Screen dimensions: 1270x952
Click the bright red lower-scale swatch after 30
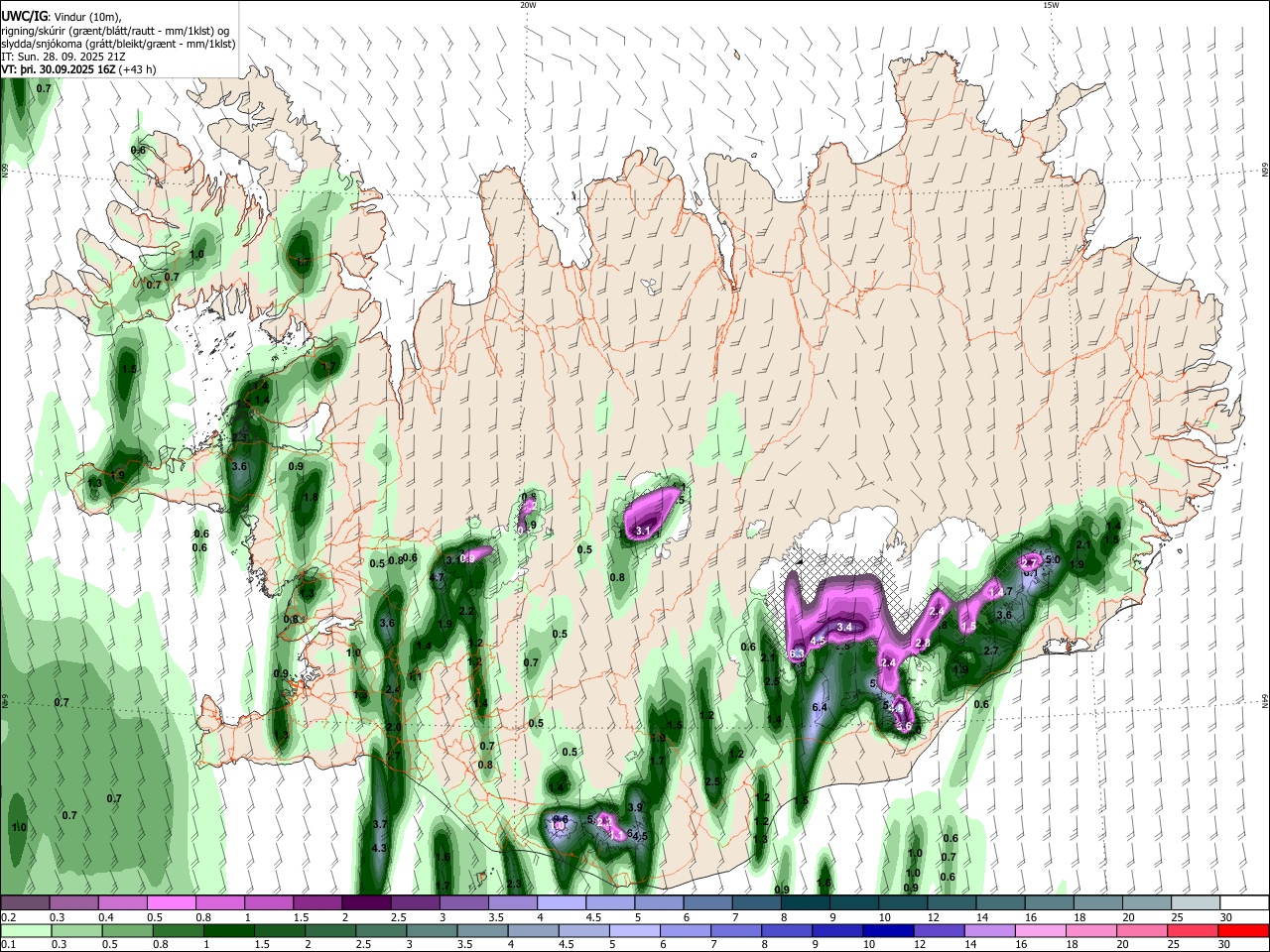(x=1245, y=930)
